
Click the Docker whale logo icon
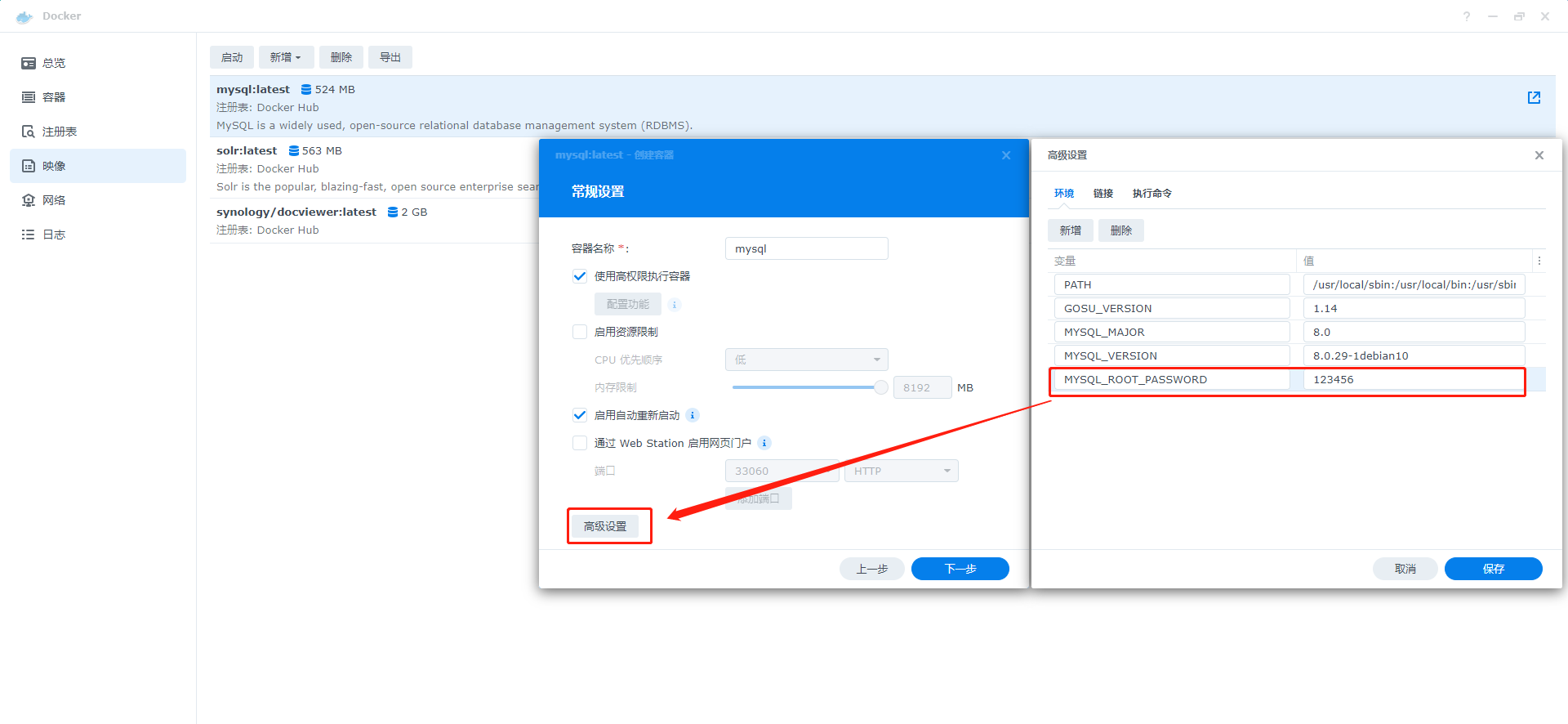(24, 16)
